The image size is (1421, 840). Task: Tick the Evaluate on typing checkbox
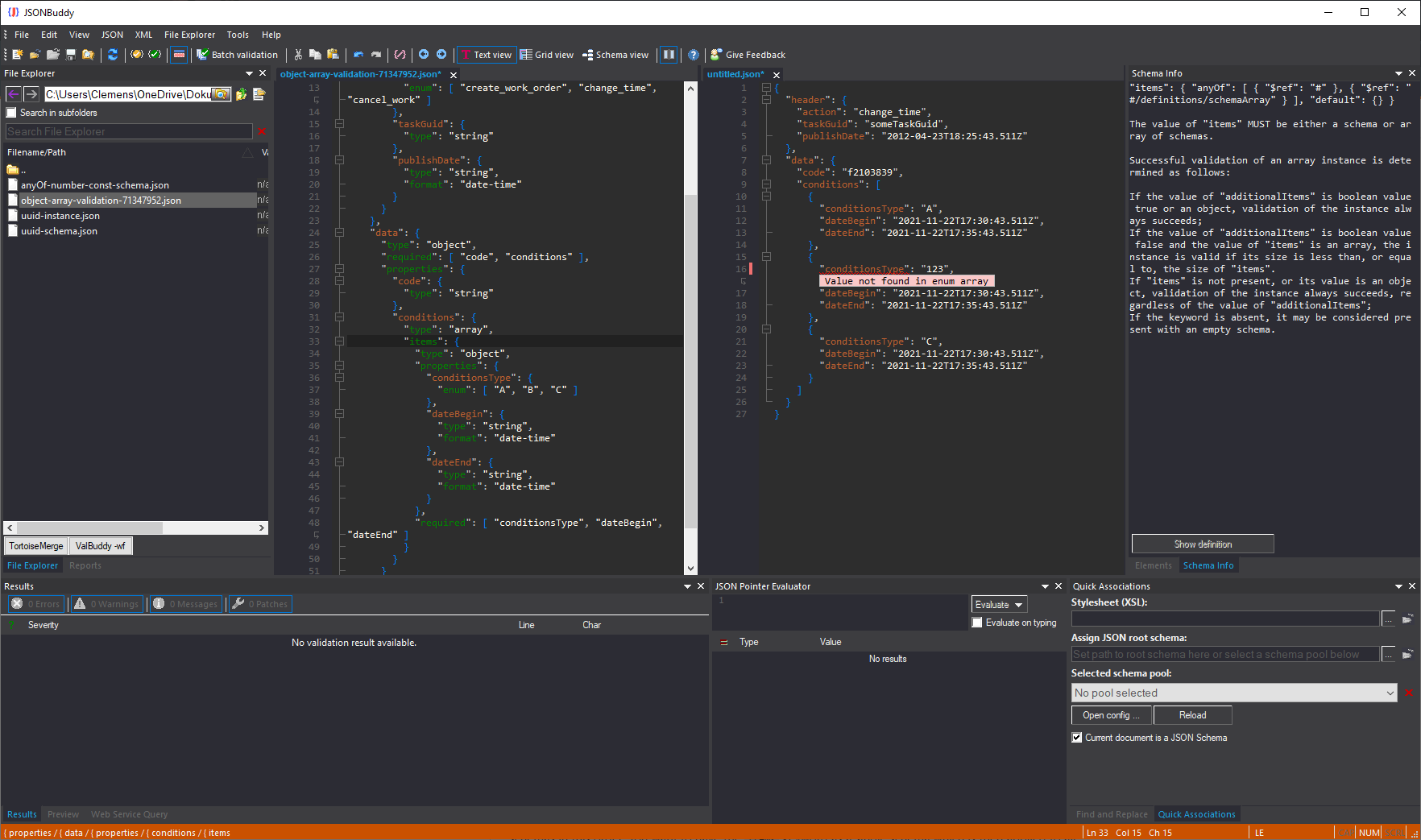click(977, 623)
